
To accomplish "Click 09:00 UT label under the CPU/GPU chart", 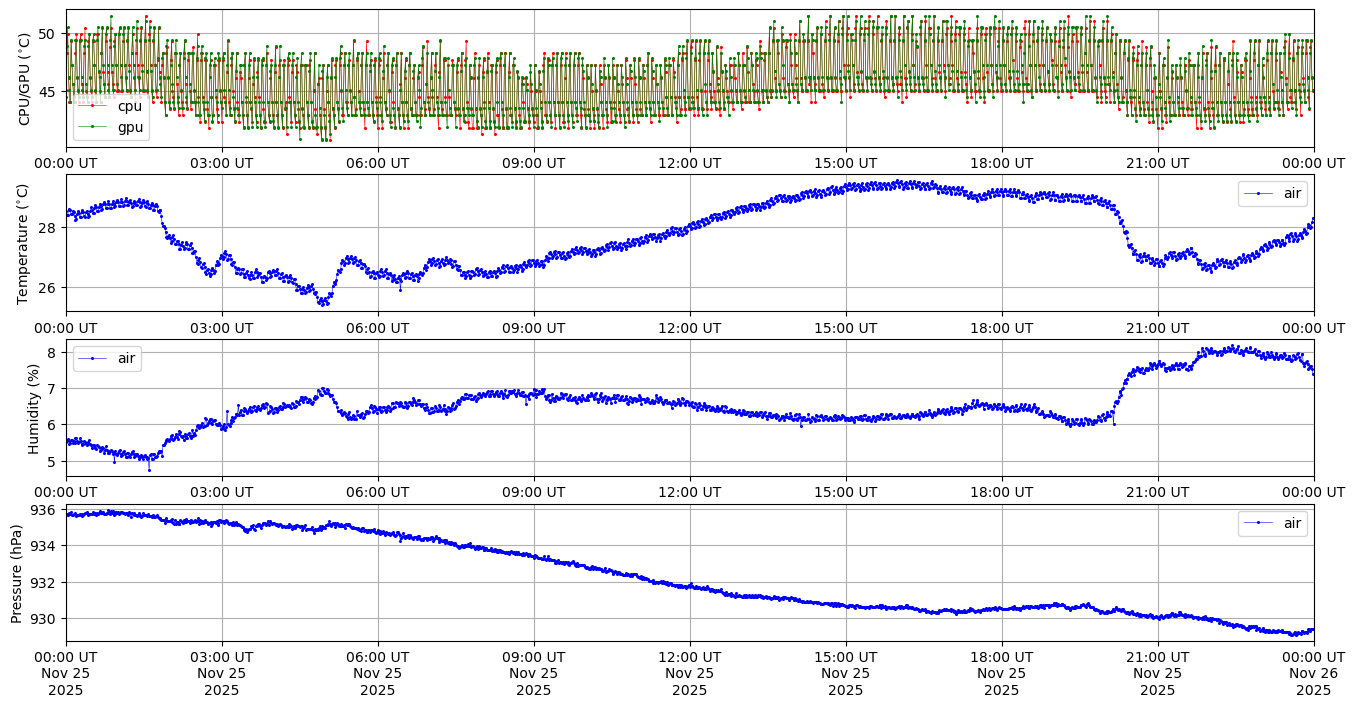I will [x=534, y=163].
